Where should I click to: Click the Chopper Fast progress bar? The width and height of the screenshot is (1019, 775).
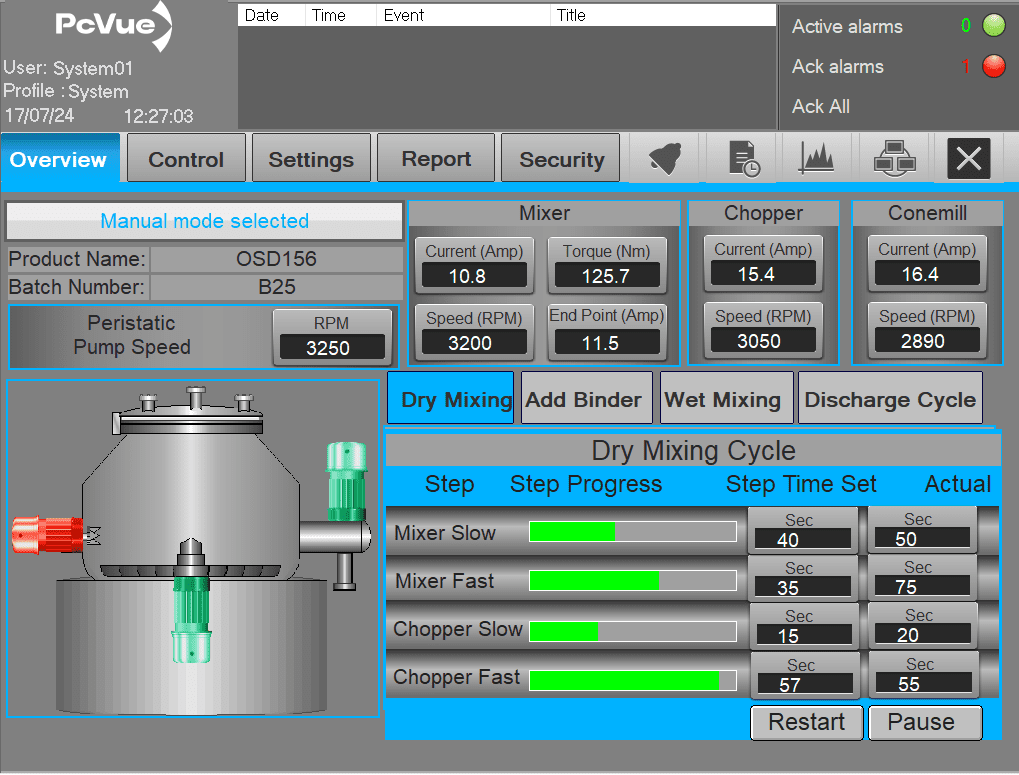(632, 681)
